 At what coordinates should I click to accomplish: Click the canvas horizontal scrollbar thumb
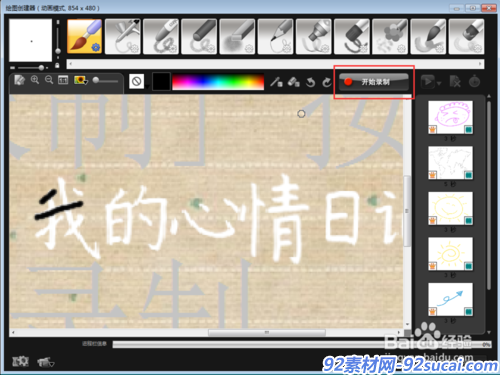(x=267, y=332)
